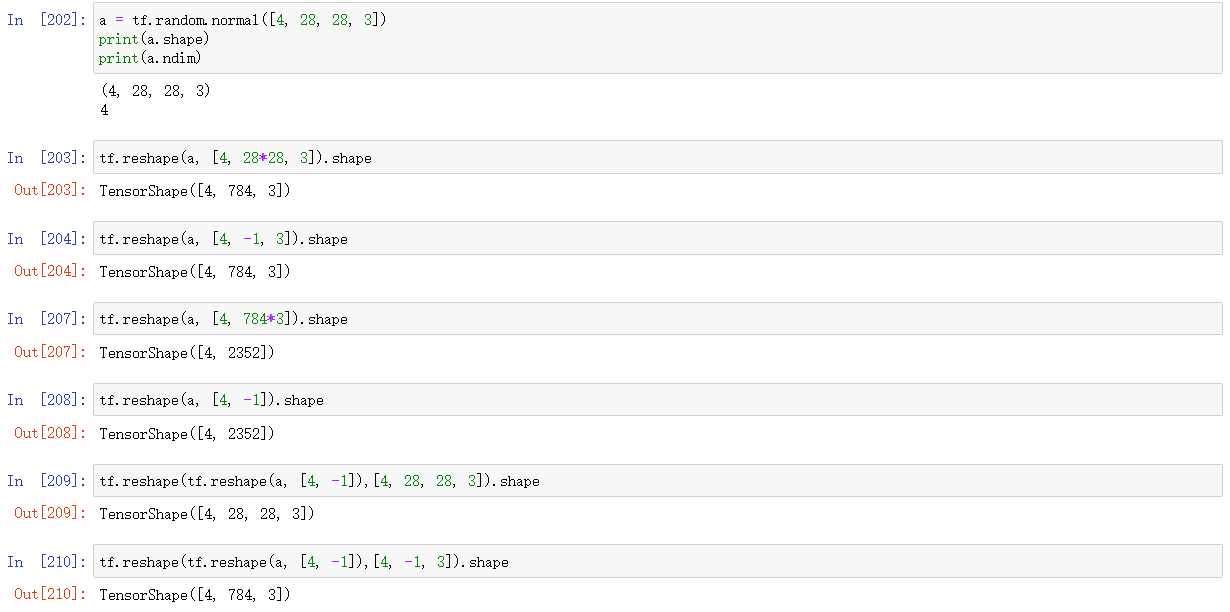The width and height of the screenshot is (1230, 612).
Task: Select the In [204] prompt label
Action: coord(47,239)
